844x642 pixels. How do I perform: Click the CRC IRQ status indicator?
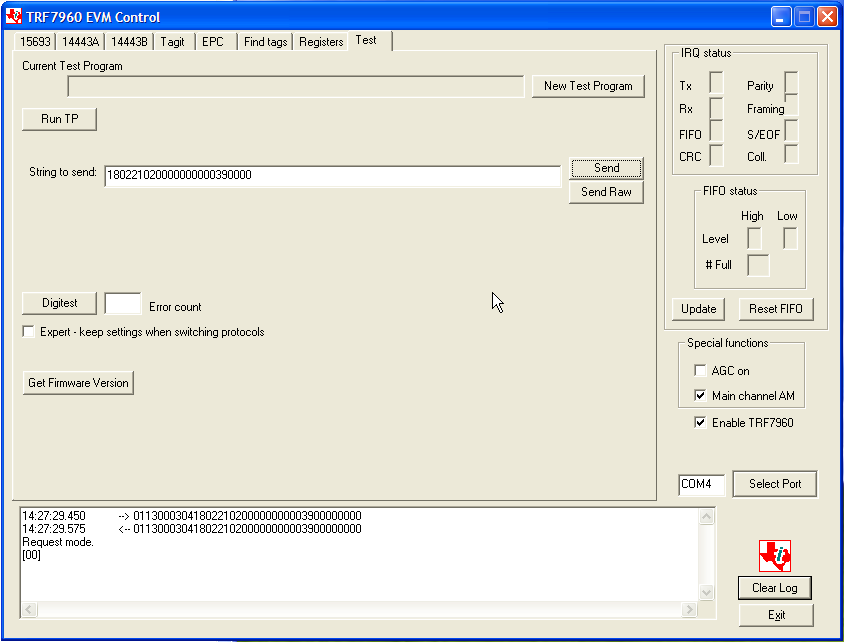click(x=716, y=155)
